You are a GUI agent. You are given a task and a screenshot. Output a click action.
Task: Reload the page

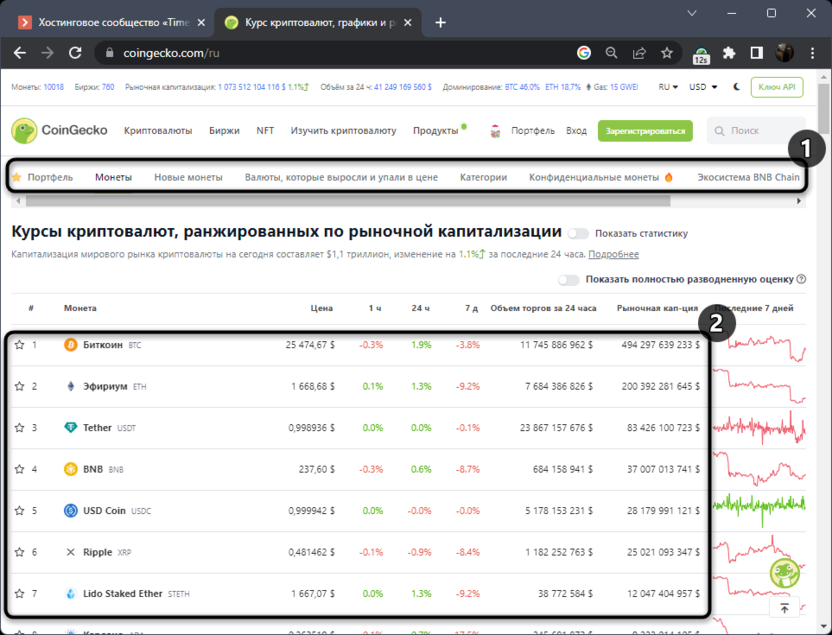pyautogui.click(x=75, y=53)
